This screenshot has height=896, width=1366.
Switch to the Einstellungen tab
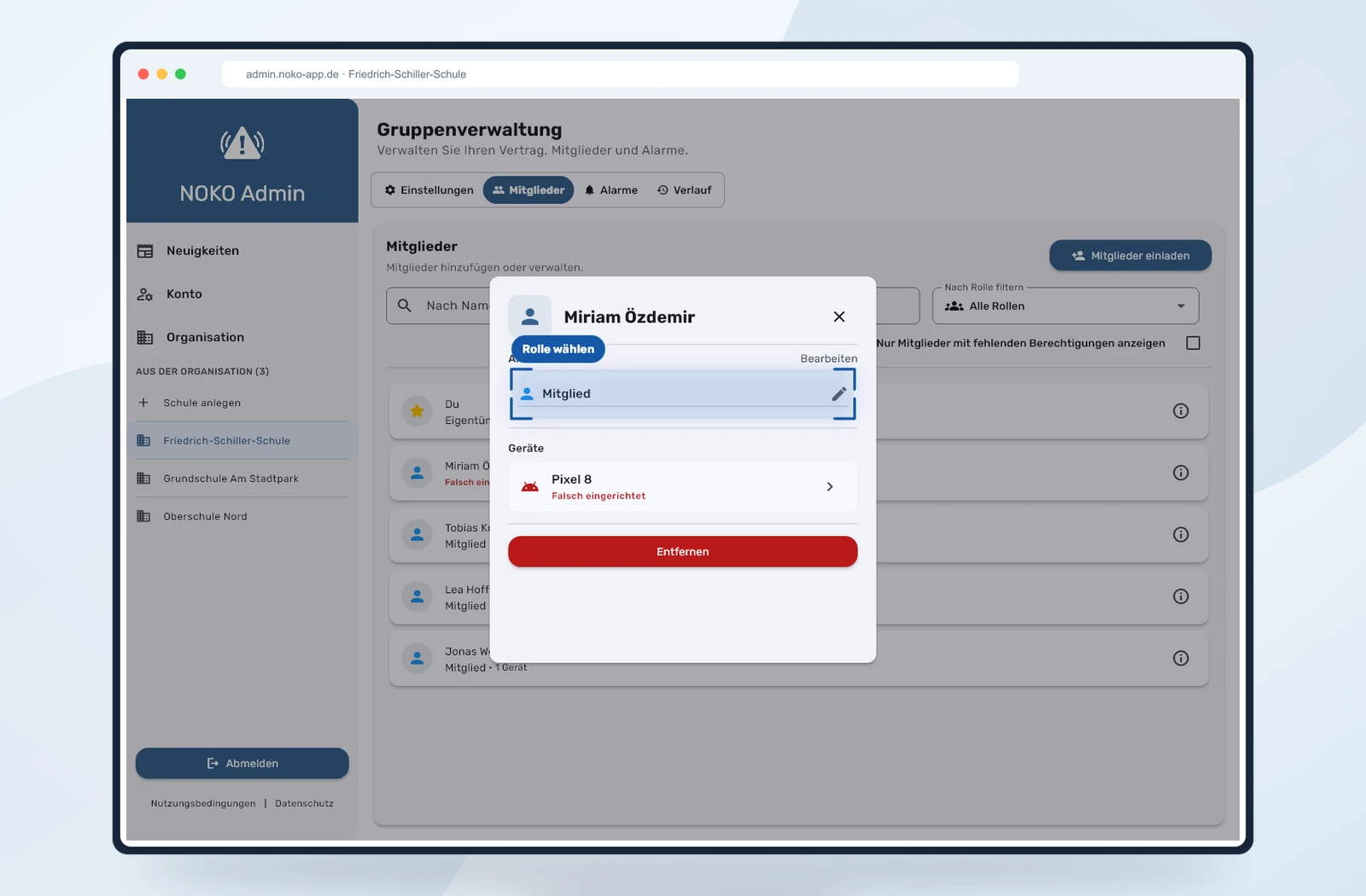click(429, 190)
